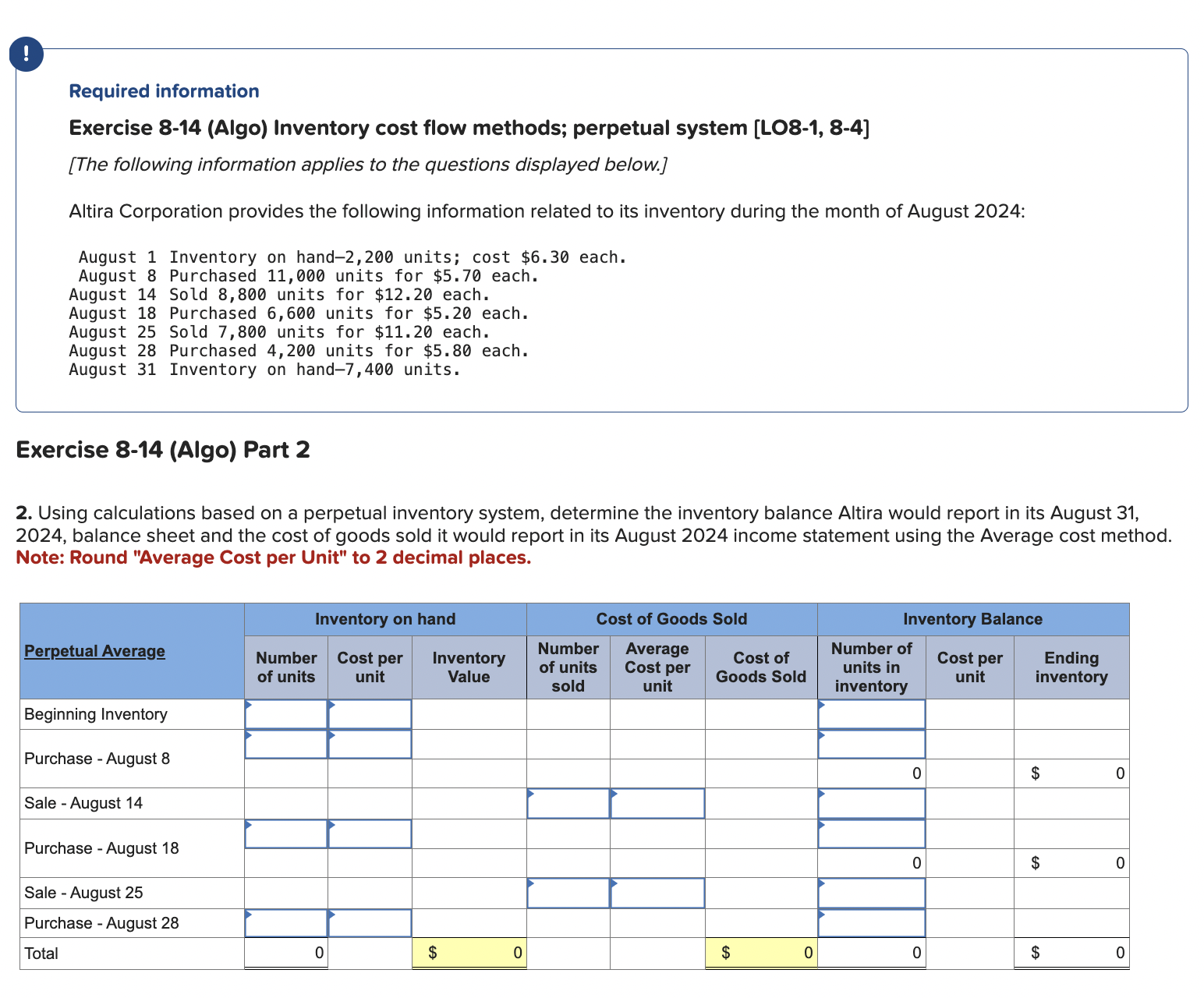The width and height of the screenshot is (1204, 998).
Task: Open the Perpetual Average link
Action: [94, 651]
